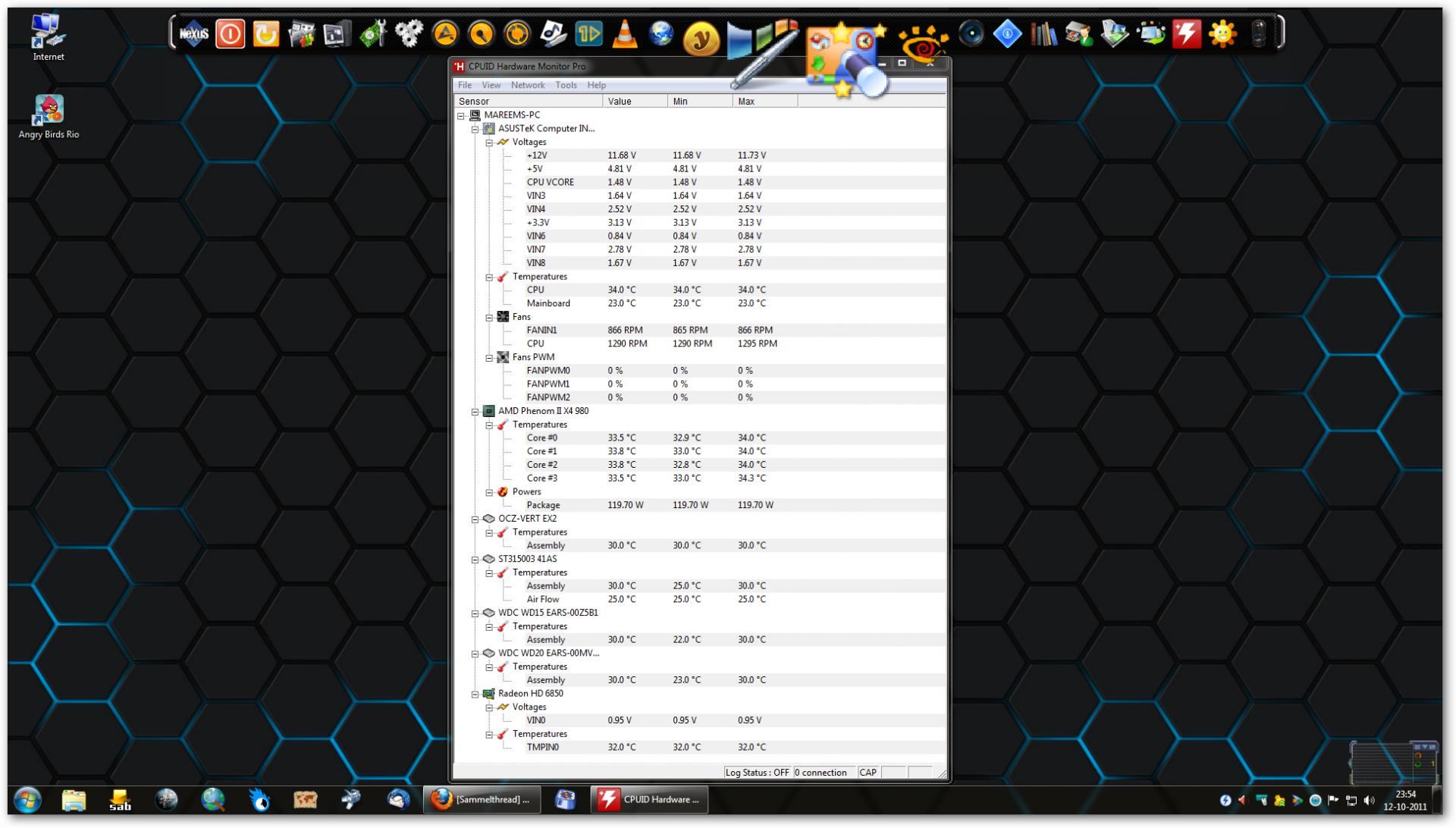Click the Max column header
The image size is (1456, 828).
[765, 102]
